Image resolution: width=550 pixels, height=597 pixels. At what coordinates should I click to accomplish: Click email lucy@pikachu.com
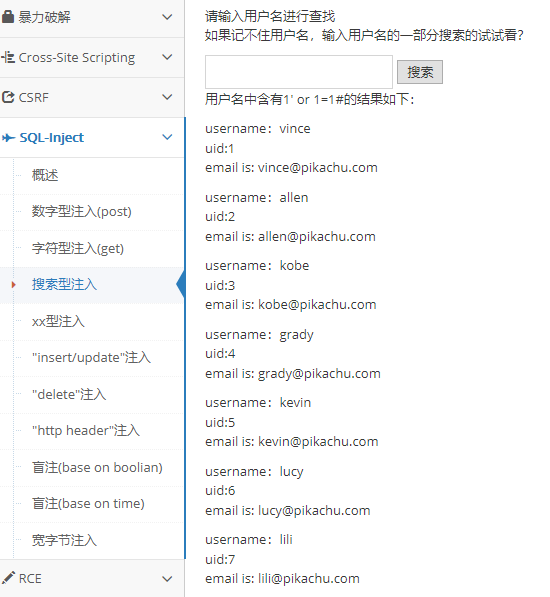point(314,511)
